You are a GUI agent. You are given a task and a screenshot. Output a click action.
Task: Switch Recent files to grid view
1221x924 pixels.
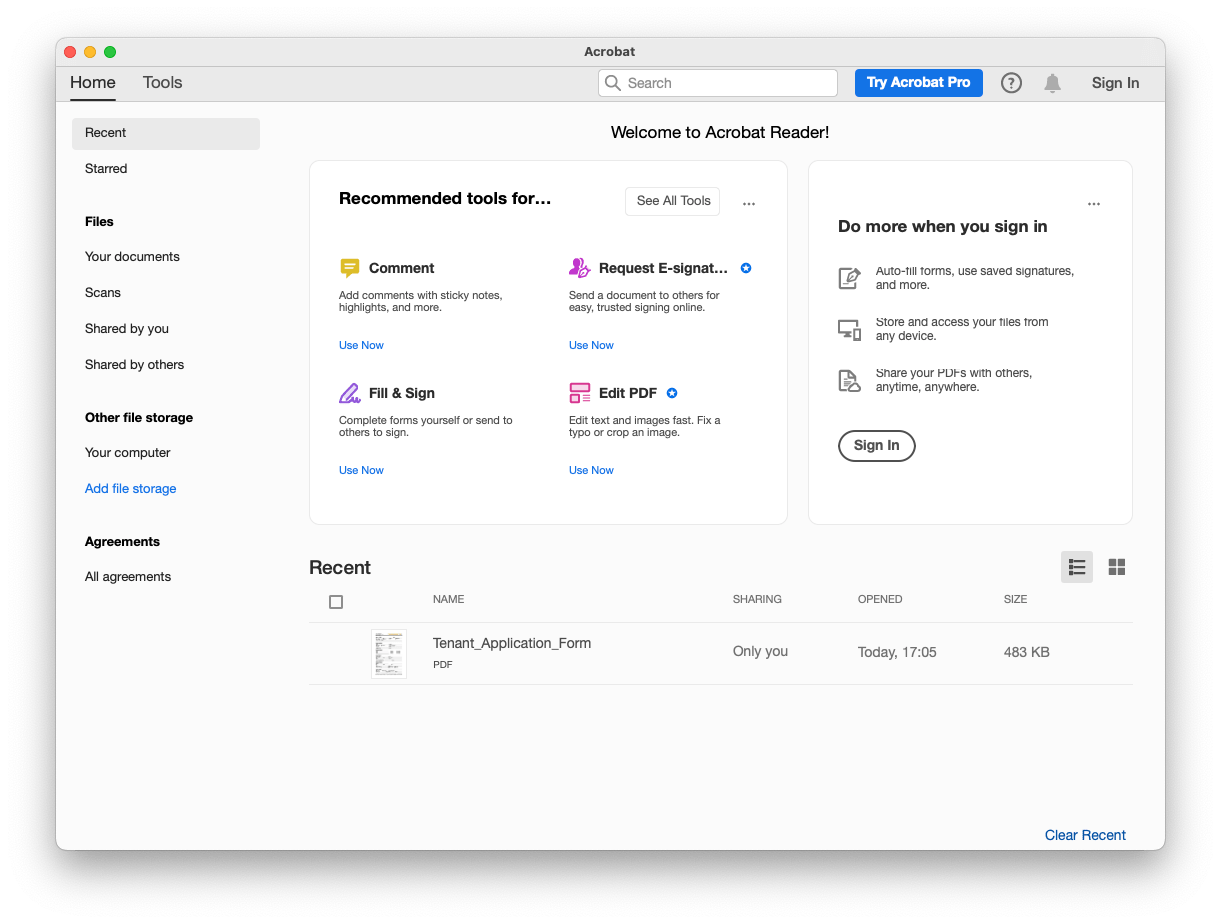(x=1117, y=567)
